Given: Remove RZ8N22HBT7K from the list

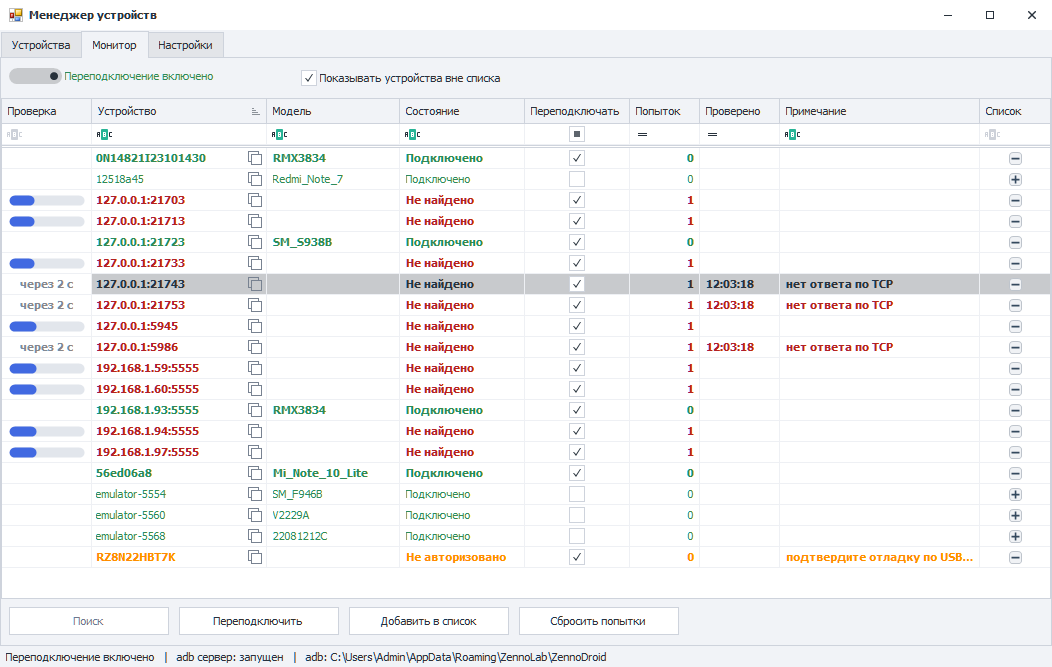Looking at the screenshot, I should pos(1015,557).
